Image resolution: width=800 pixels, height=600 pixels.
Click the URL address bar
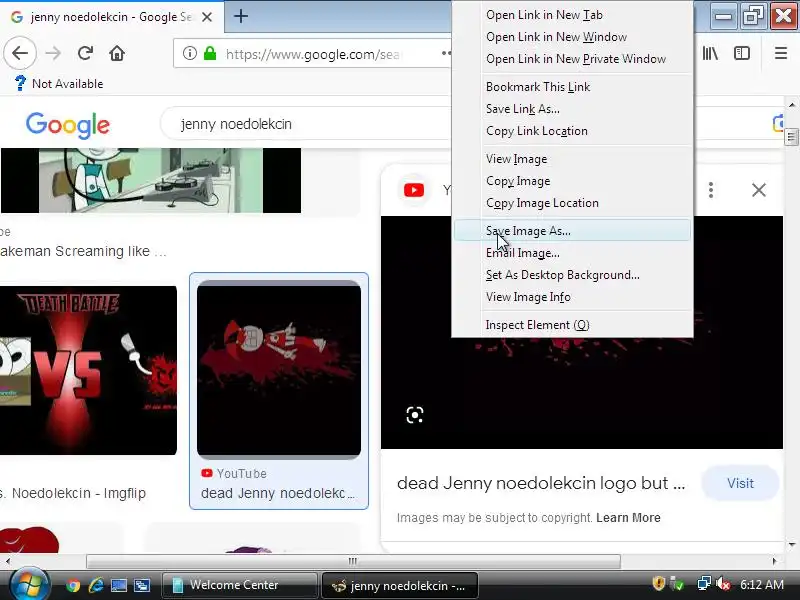(312, 54)
